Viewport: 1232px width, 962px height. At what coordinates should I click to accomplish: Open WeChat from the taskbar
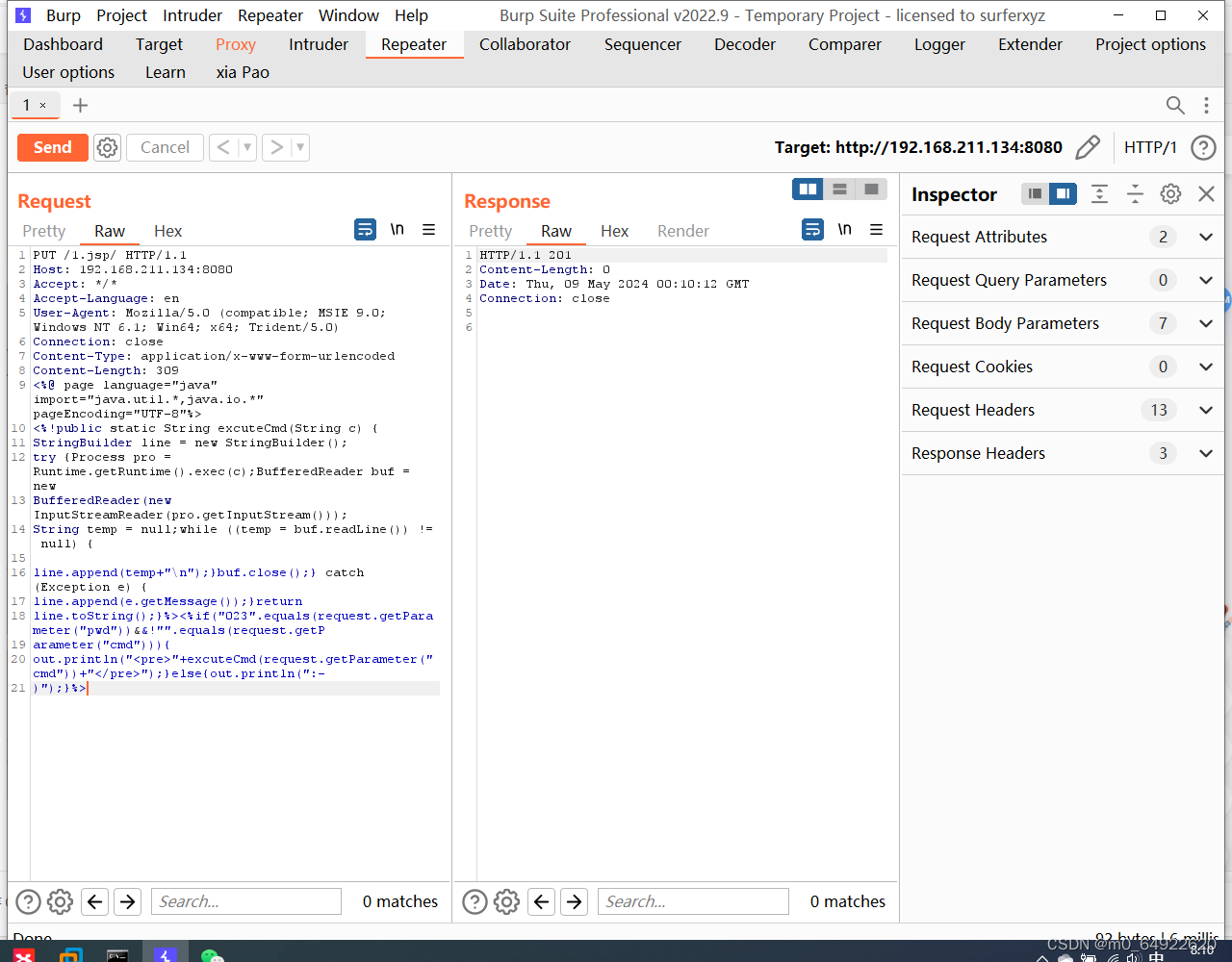(213, 955)
